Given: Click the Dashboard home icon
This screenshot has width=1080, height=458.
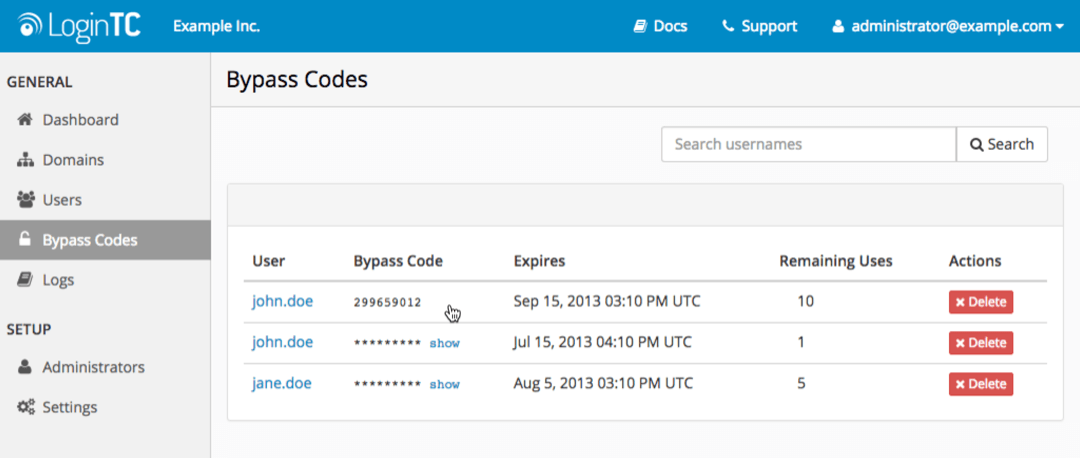Looking at the screenshot, I should tap(25, 120).
